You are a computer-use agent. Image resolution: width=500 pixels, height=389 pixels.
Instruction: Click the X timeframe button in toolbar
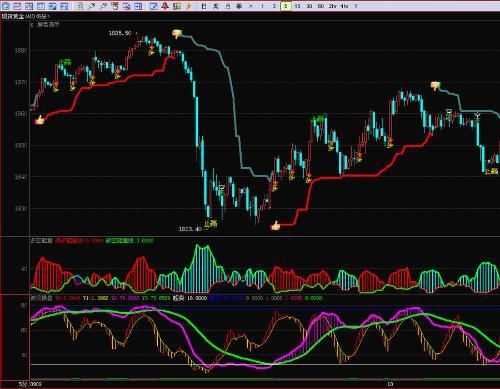click(x=251, y=6)
